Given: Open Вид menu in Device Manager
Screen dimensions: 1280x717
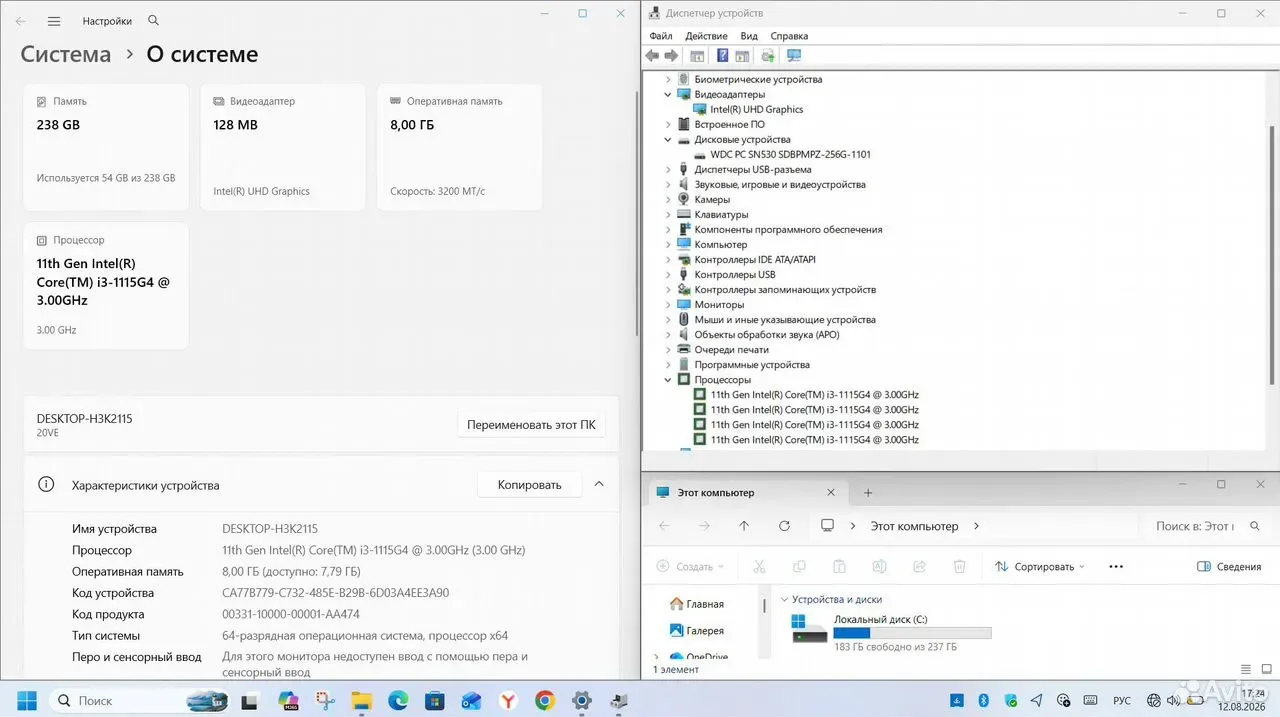Looking at the screenshot, I should coord(749,36).
